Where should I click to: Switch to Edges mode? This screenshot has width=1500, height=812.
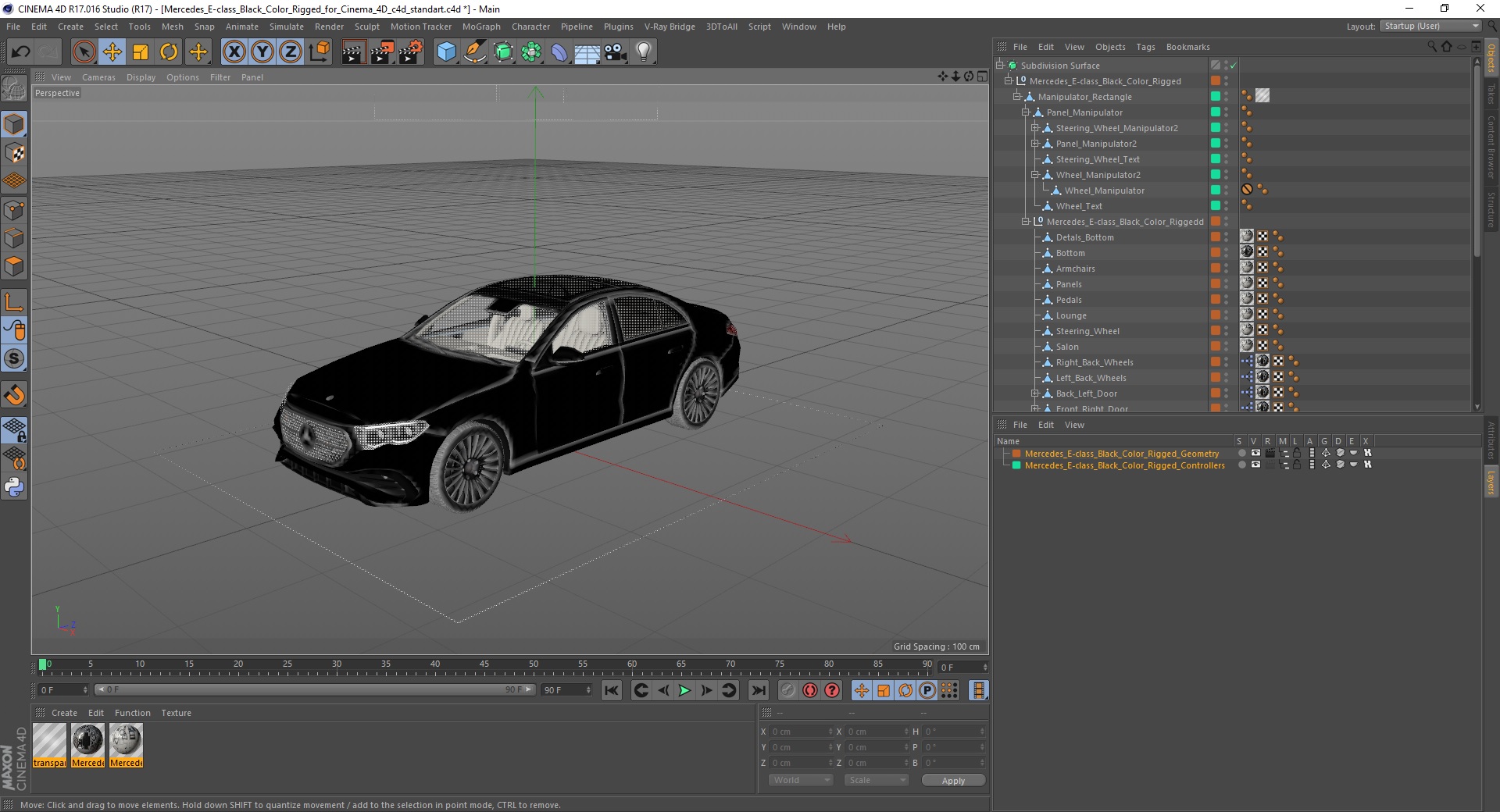pos(14,238)
